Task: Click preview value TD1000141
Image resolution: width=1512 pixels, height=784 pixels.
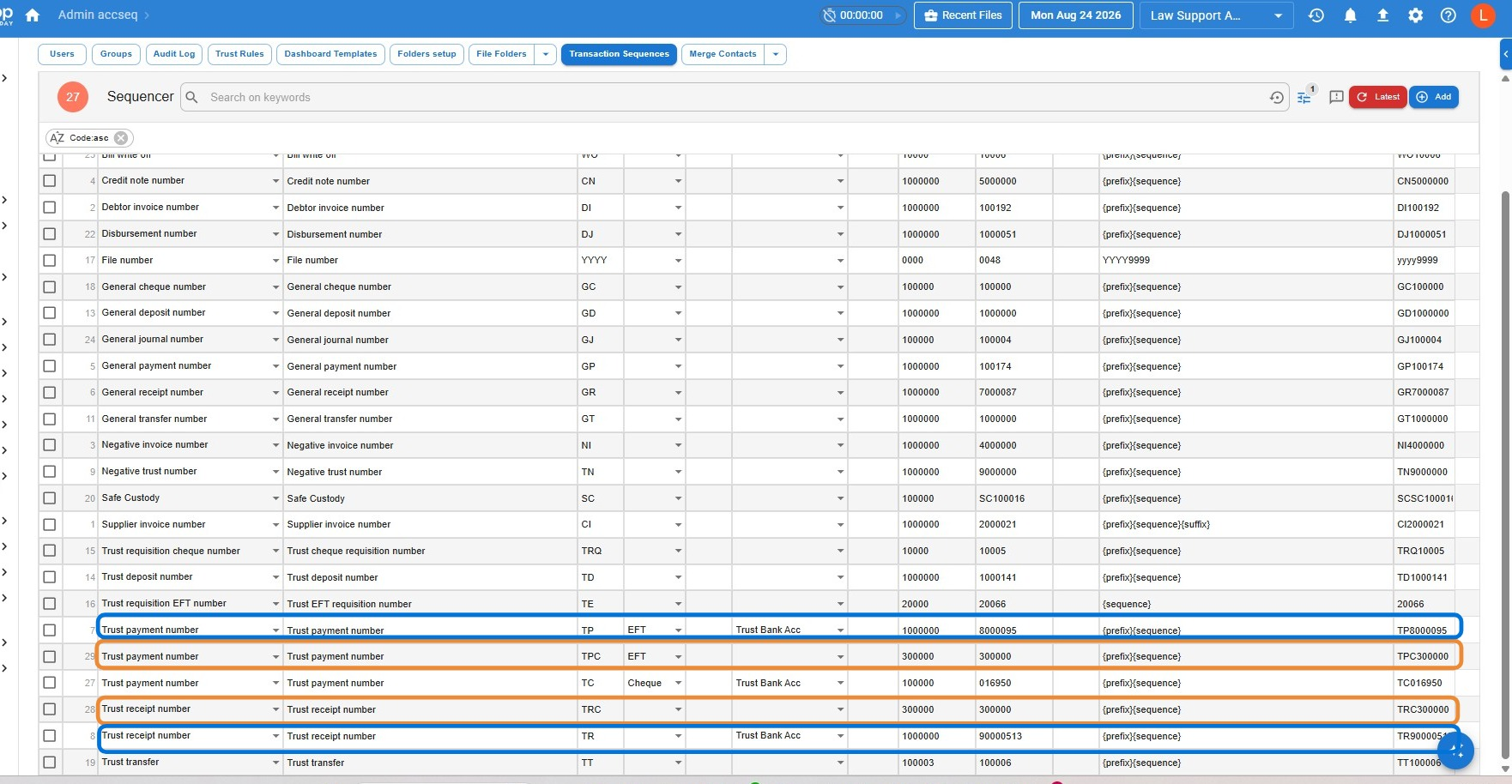Action: click(x=1422, y=577)
